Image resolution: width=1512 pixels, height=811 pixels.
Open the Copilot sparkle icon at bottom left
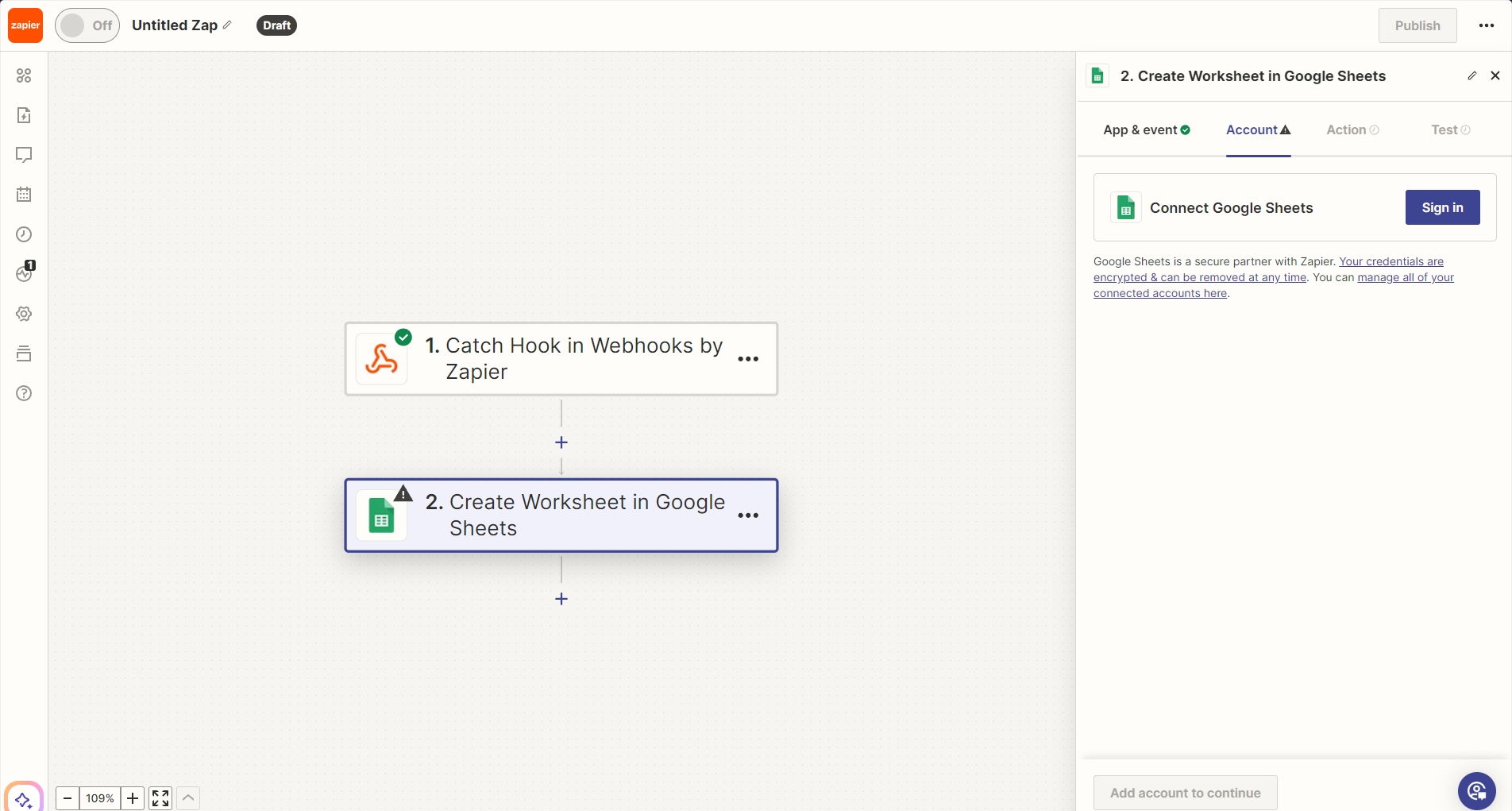coord(23,797)
